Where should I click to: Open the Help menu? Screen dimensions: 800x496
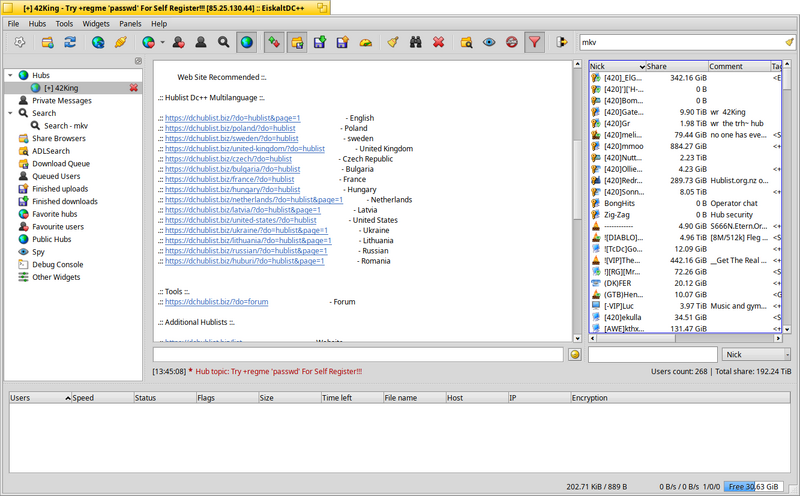click(x=159, y=23)
